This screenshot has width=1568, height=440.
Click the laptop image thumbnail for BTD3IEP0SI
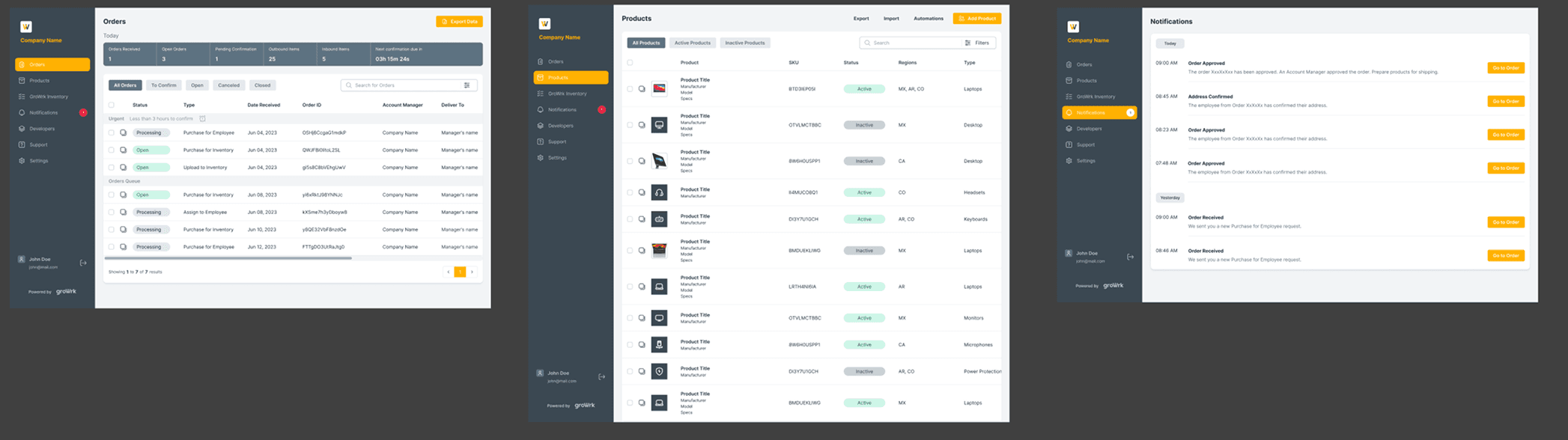(659, 89)
